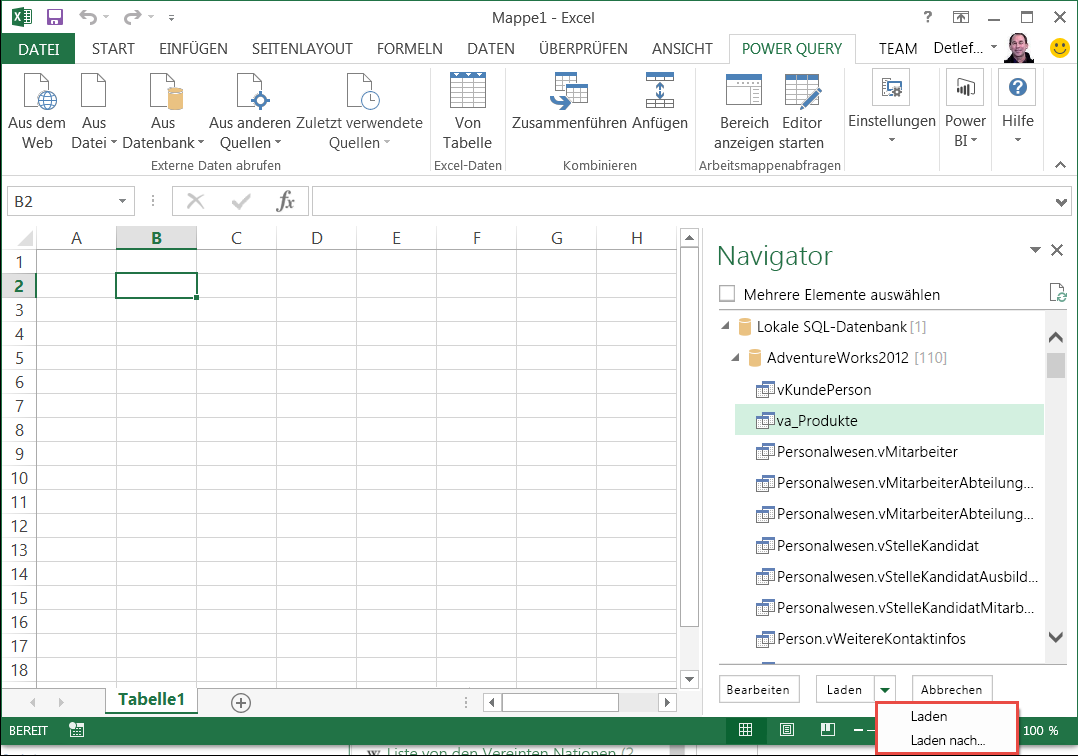This screenshot has height=756, width=1078.
Task: Switch to the FORMELN ribbon tab
Action: coord(410,49)
